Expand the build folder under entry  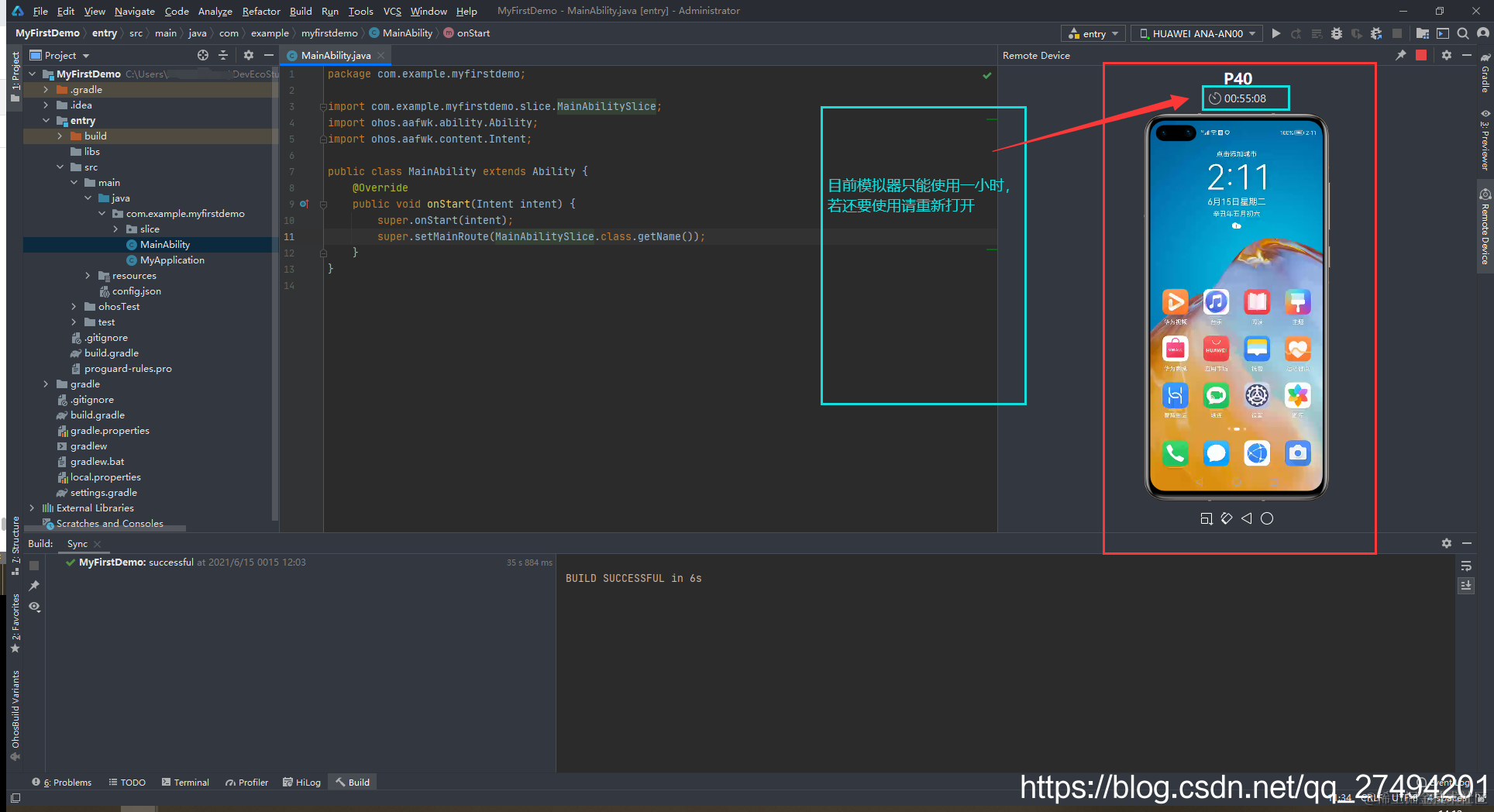pyautogui.click(x=60, y=136)
